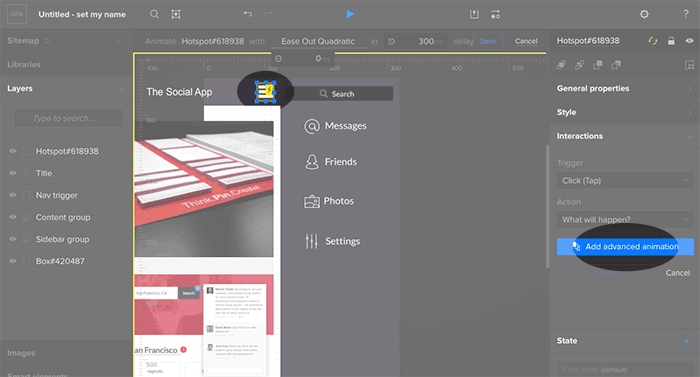Click the send to back arrangement icon
Image resolution: width=700 pixels, height=377 pixels.
[616, 65]
